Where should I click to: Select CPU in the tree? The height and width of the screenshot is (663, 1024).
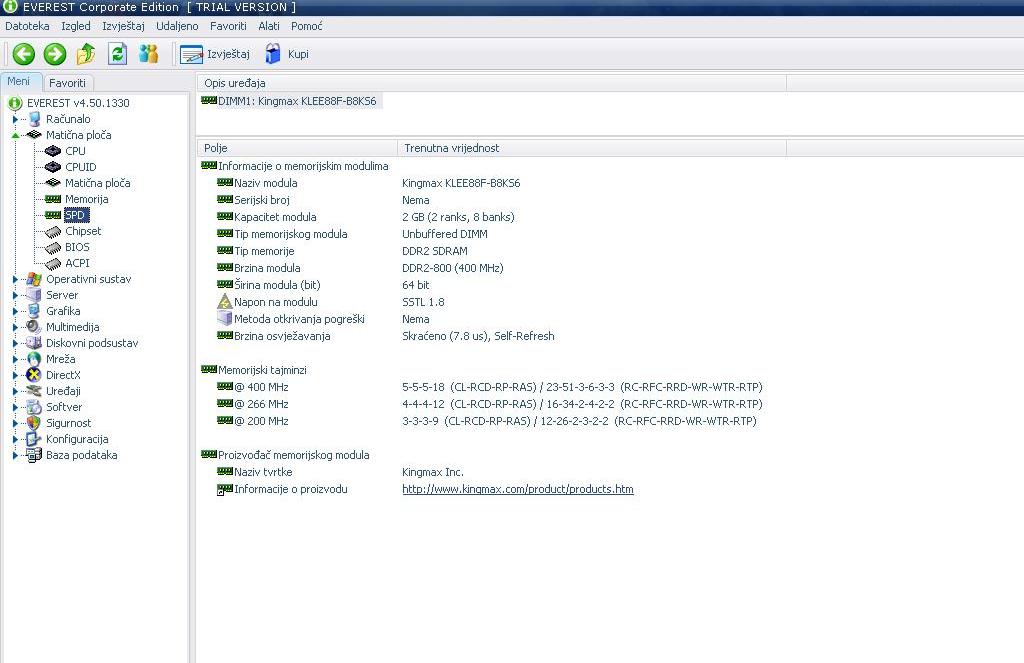(x=75, y=151)
